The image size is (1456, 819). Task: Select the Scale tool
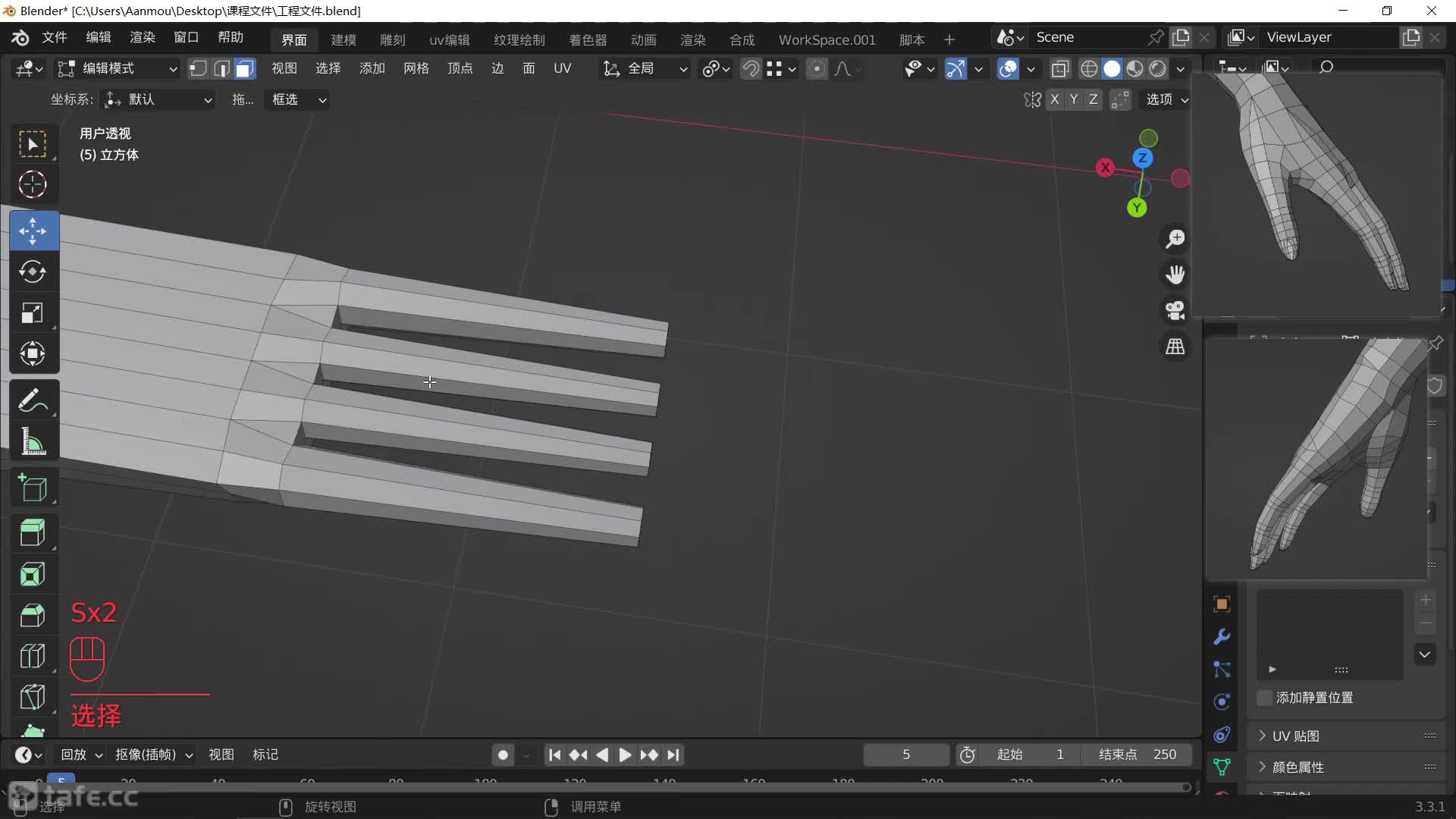[33, 312]
